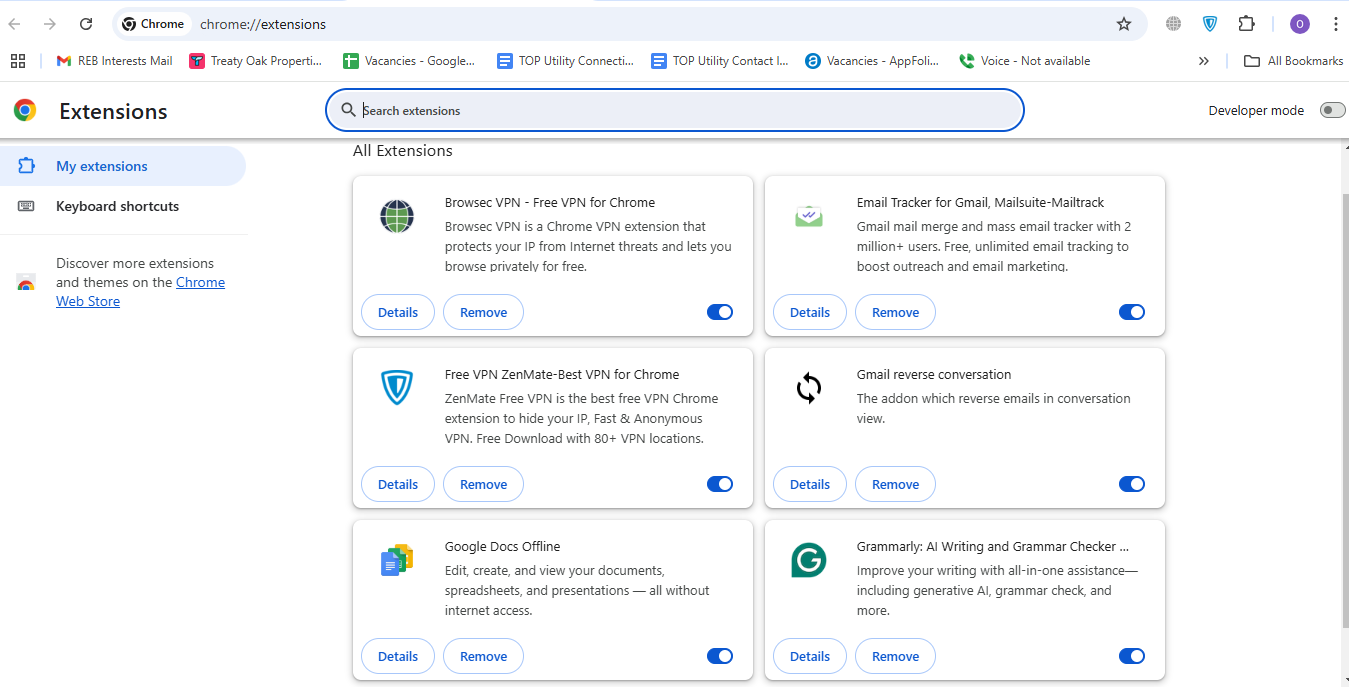This screenshot has width=1349, height=687.
Task: Open the Apps grid in bookmarks bar
Action: (18, 61)
